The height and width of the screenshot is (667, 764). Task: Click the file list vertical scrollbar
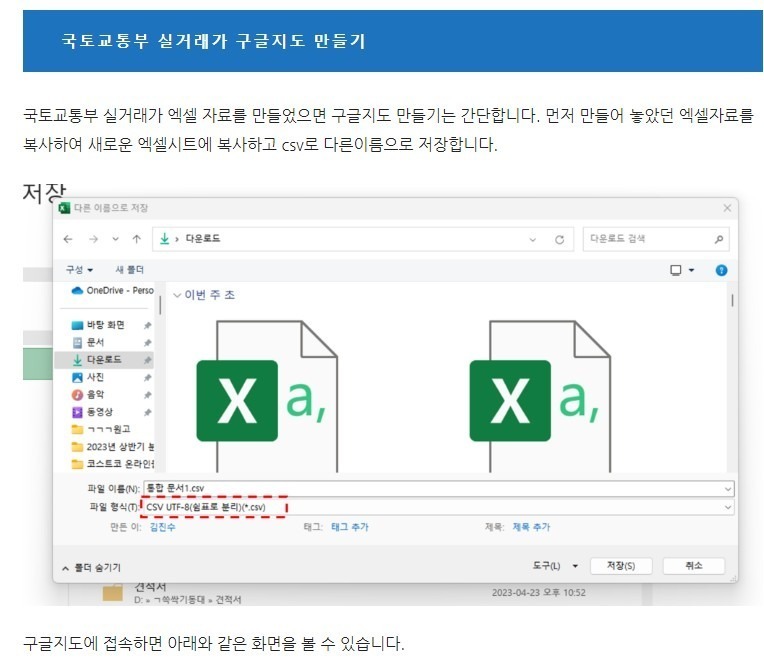tap(732, 300)
